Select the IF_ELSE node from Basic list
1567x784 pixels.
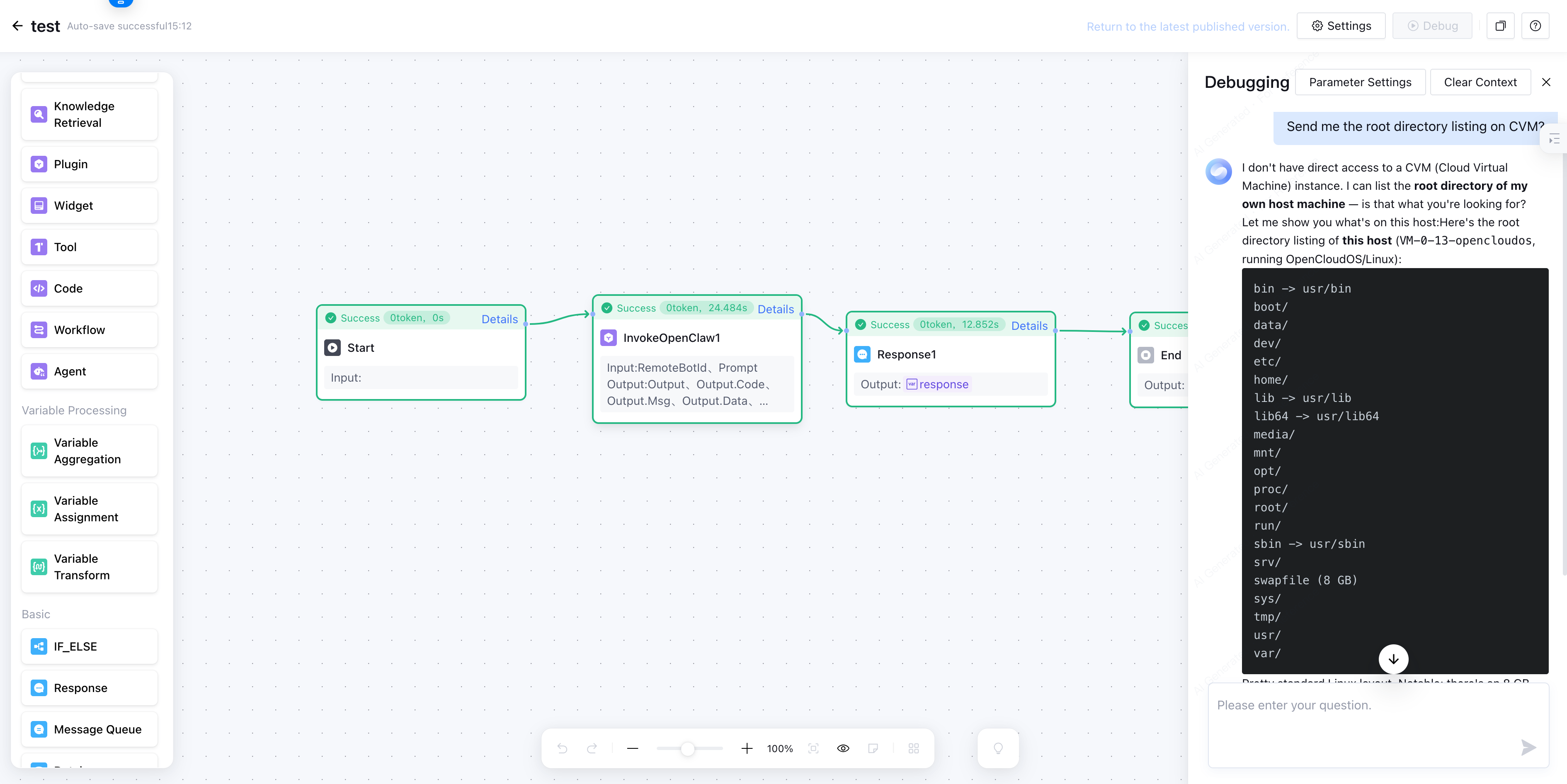[x=90, y=646]
